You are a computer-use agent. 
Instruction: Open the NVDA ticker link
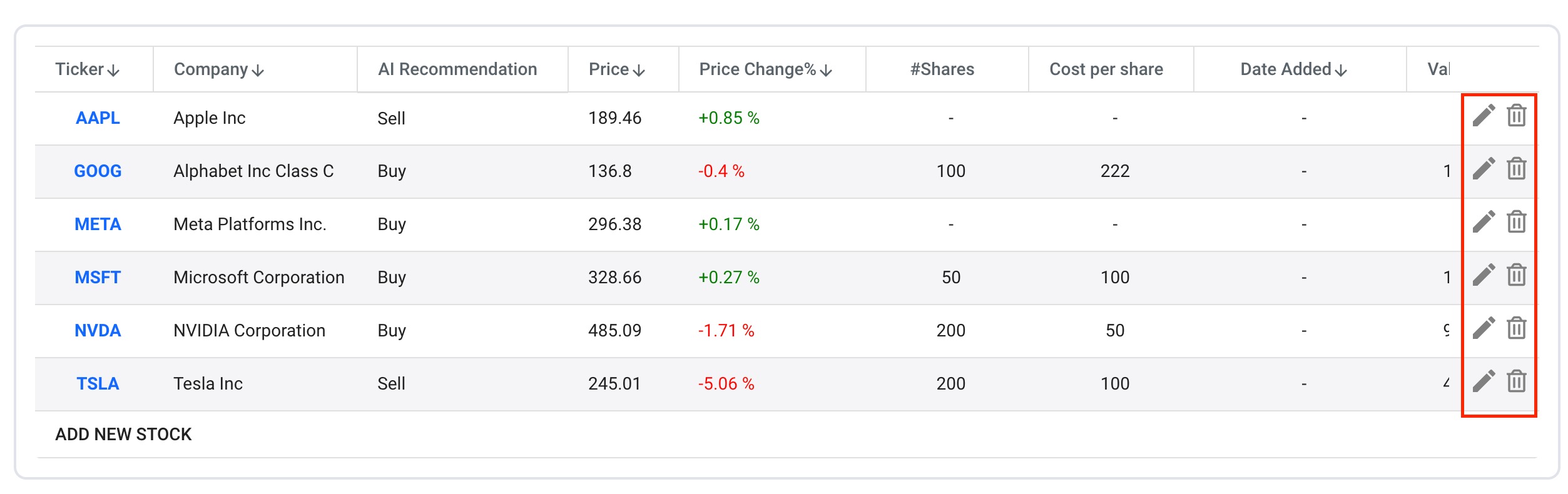click(x=98, y=331)
